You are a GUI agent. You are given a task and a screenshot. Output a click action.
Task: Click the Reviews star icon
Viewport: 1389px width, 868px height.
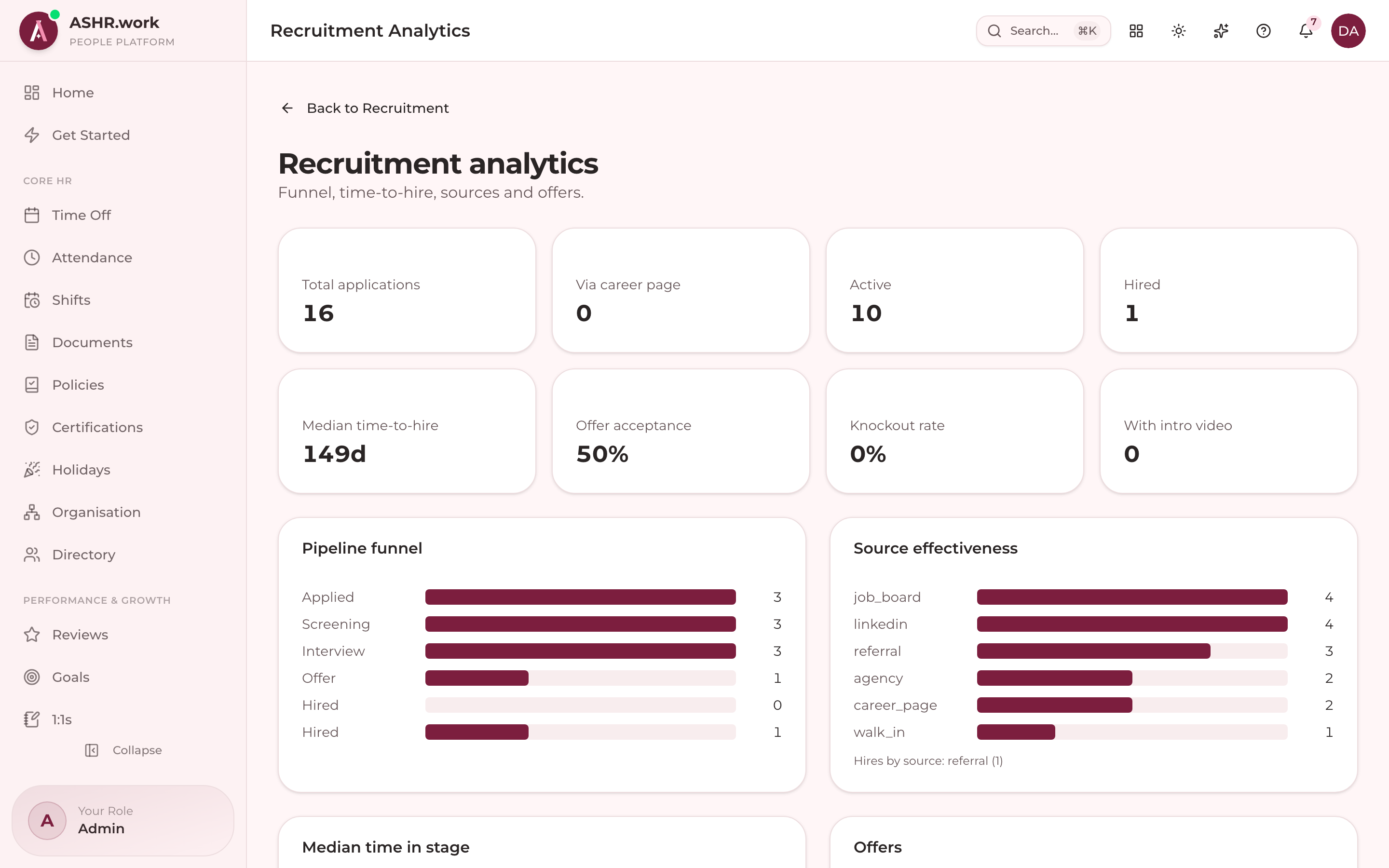point(31,635)
